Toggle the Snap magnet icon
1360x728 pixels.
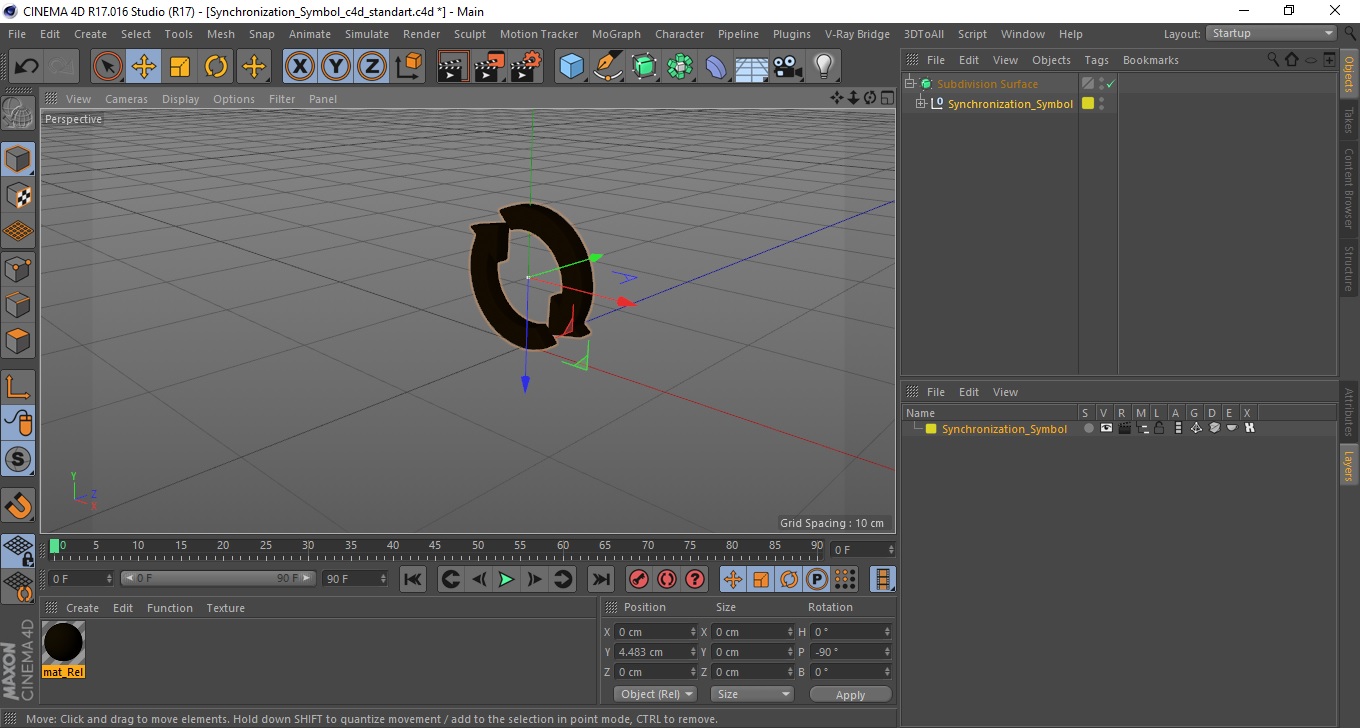pos(18,504)
